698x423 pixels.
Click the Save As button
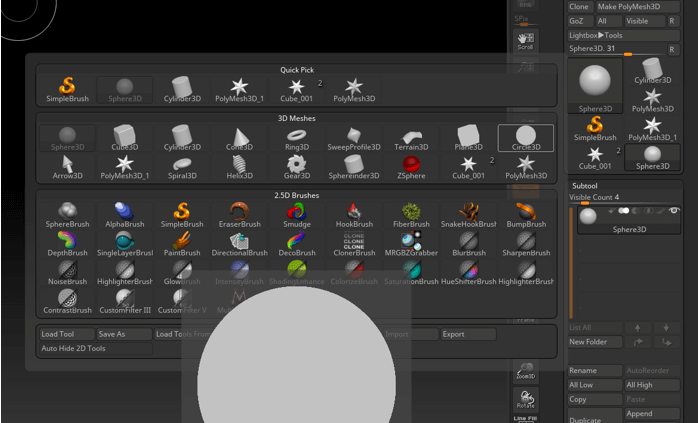click(x=124, y=334)
